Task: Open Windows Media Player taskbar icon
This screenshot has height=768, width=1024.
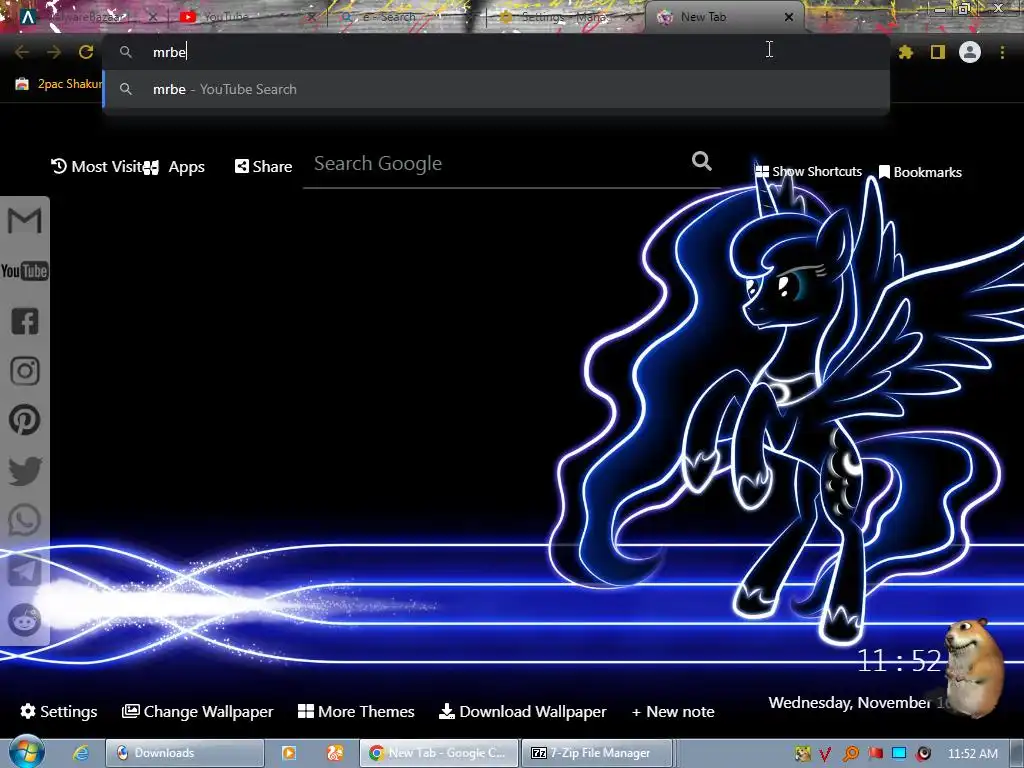Action: 289,753
